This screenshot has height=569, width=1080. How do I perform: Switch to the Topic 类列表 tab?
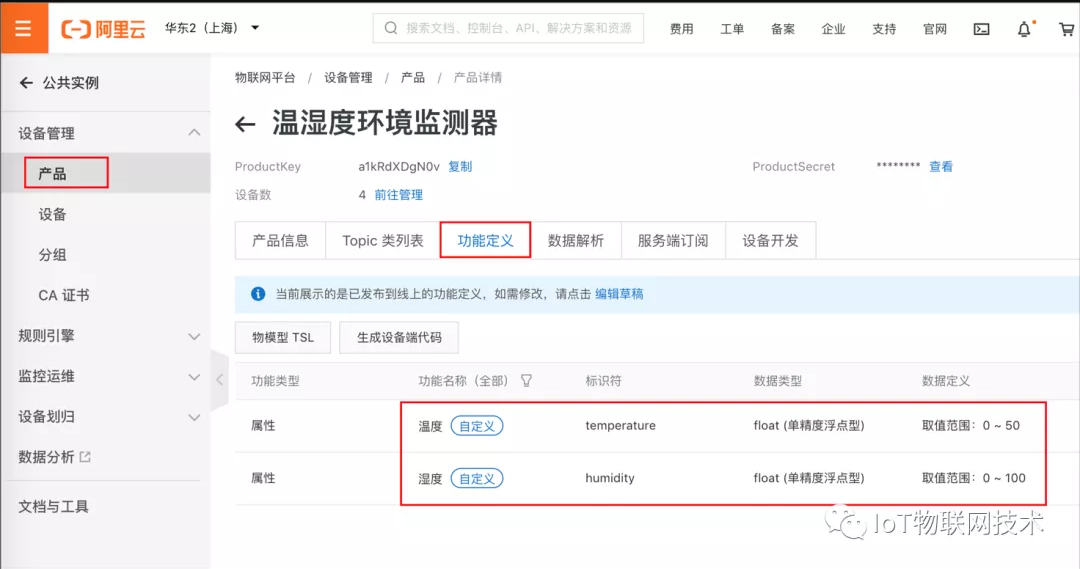(x=383, y=240)
